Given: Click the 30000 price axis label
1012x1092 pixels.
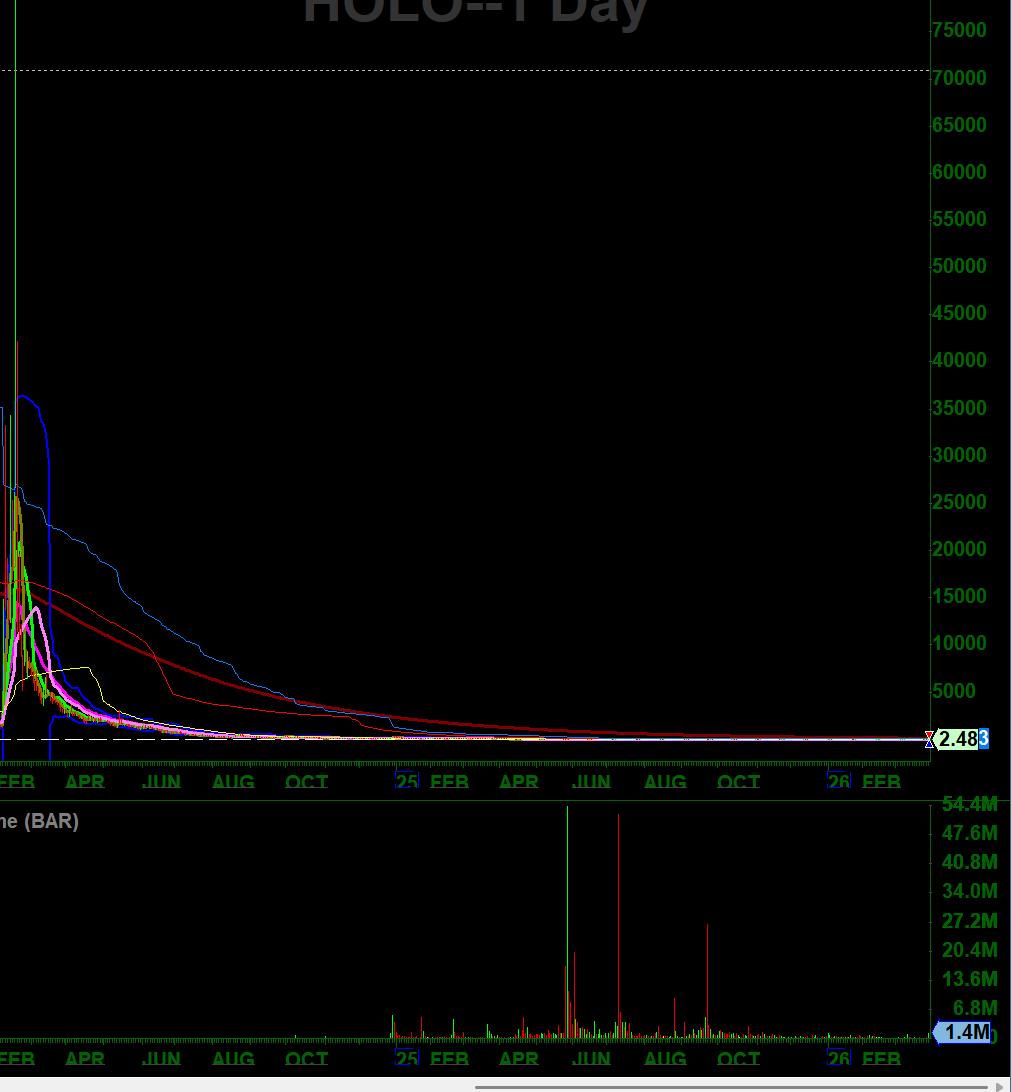Looking at the screenshot, I should click(x=959, y=455).
